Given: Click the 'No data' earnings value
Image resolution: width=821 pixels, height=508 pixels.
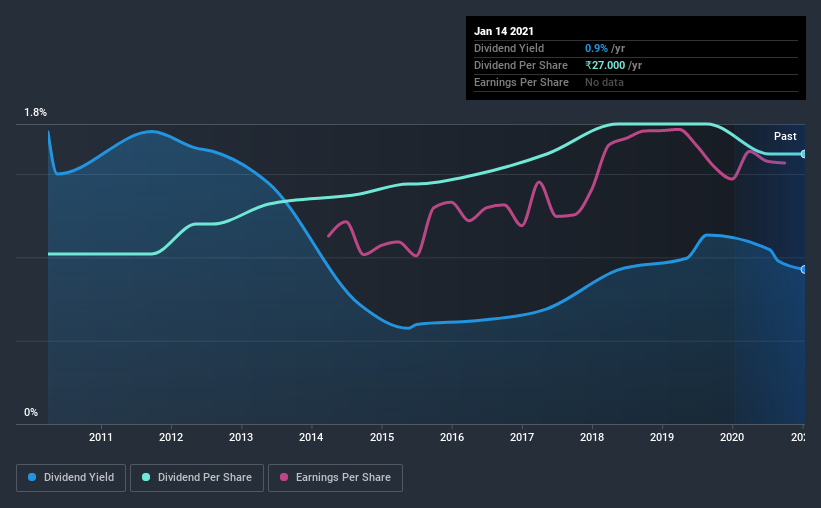Looking at the screenshot, I should 604,82.
